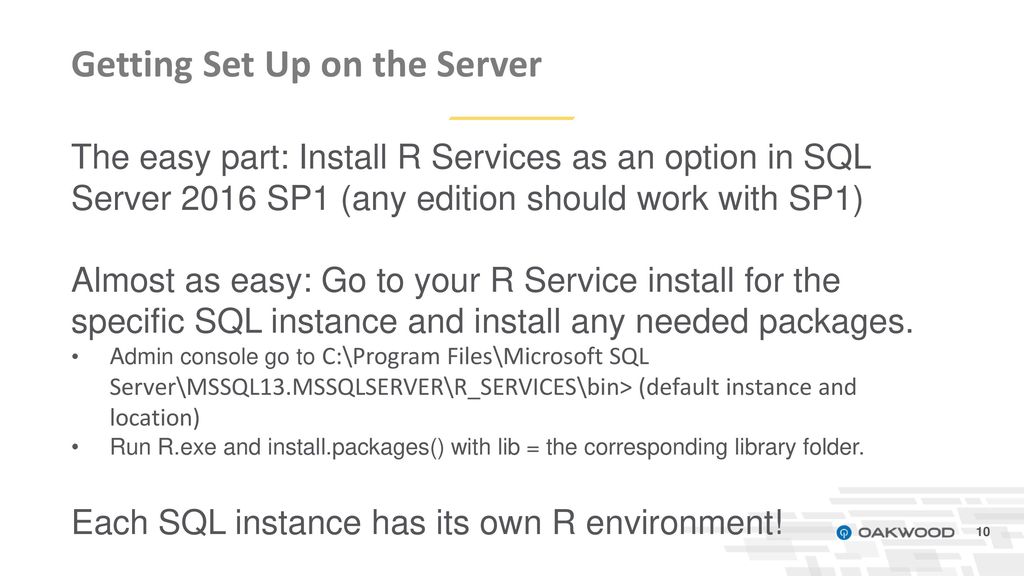Click the Oakwood logo icon
The width and height of the screenshot is (1024, 576).
[x=844, y=533]
